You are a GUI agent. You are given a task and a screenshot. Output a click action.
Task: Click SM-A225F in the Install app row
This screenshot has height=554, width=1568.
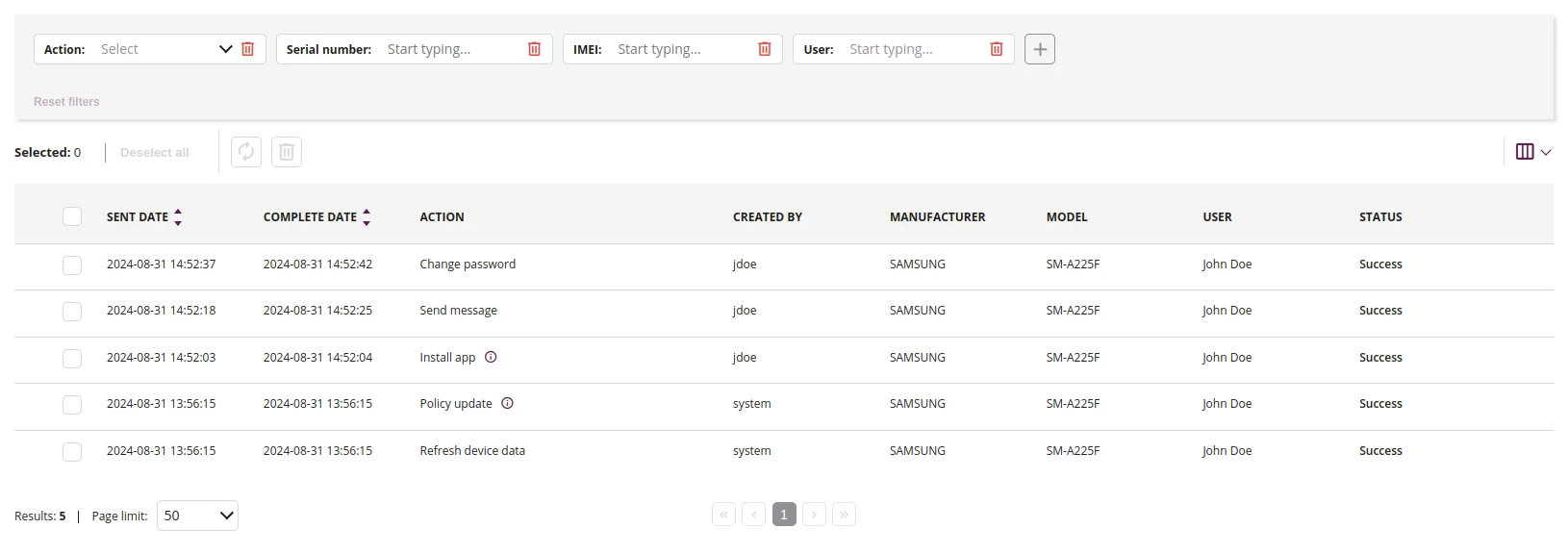click(1073, 358)
